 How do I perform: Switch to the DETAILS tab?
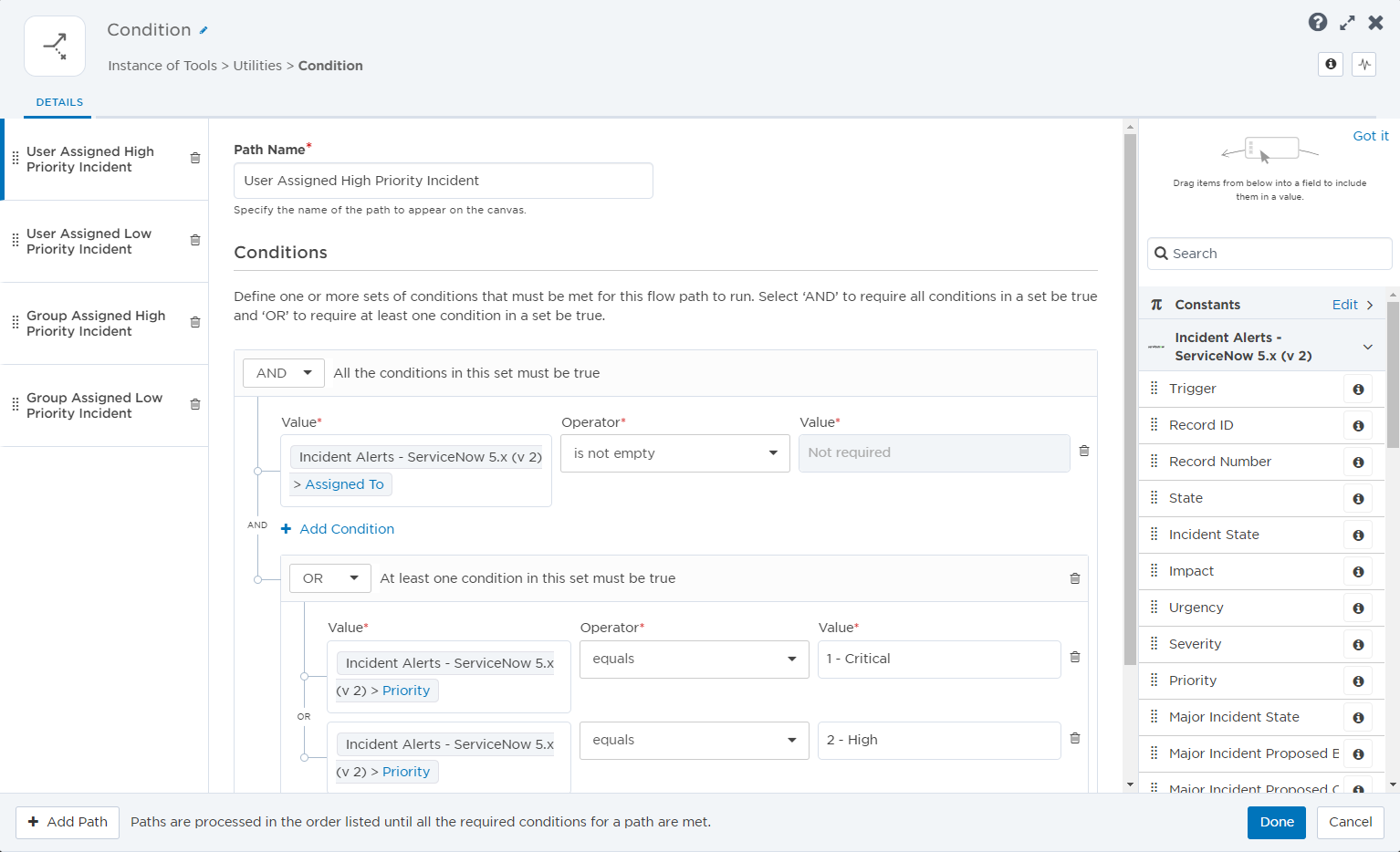(59, 102)
